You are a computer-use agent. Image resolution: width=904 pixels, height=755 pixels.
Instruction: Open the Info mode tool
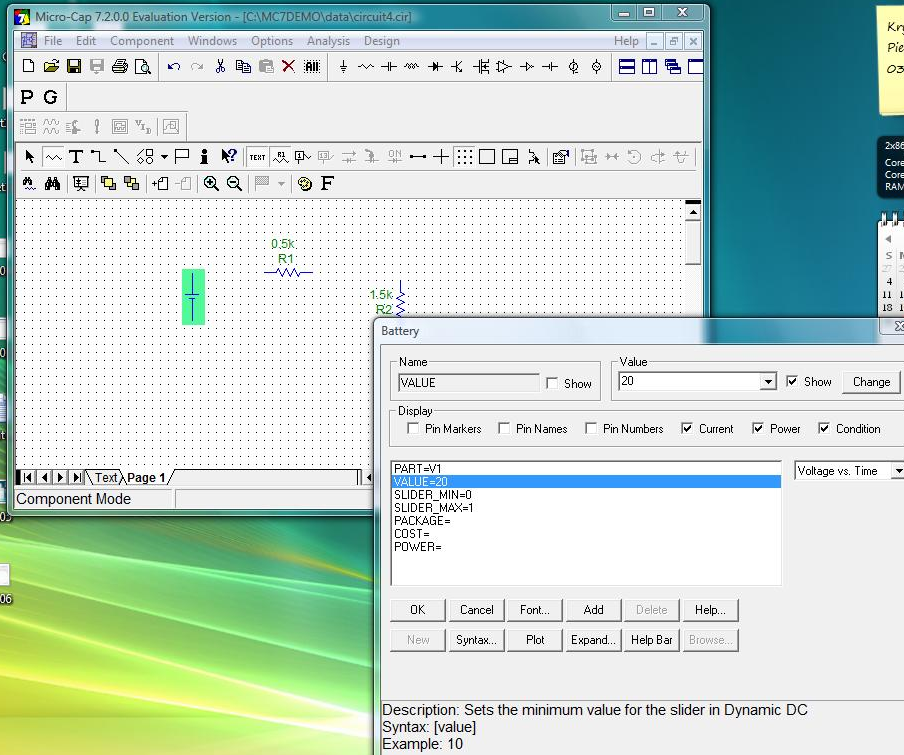click(204, 157)
